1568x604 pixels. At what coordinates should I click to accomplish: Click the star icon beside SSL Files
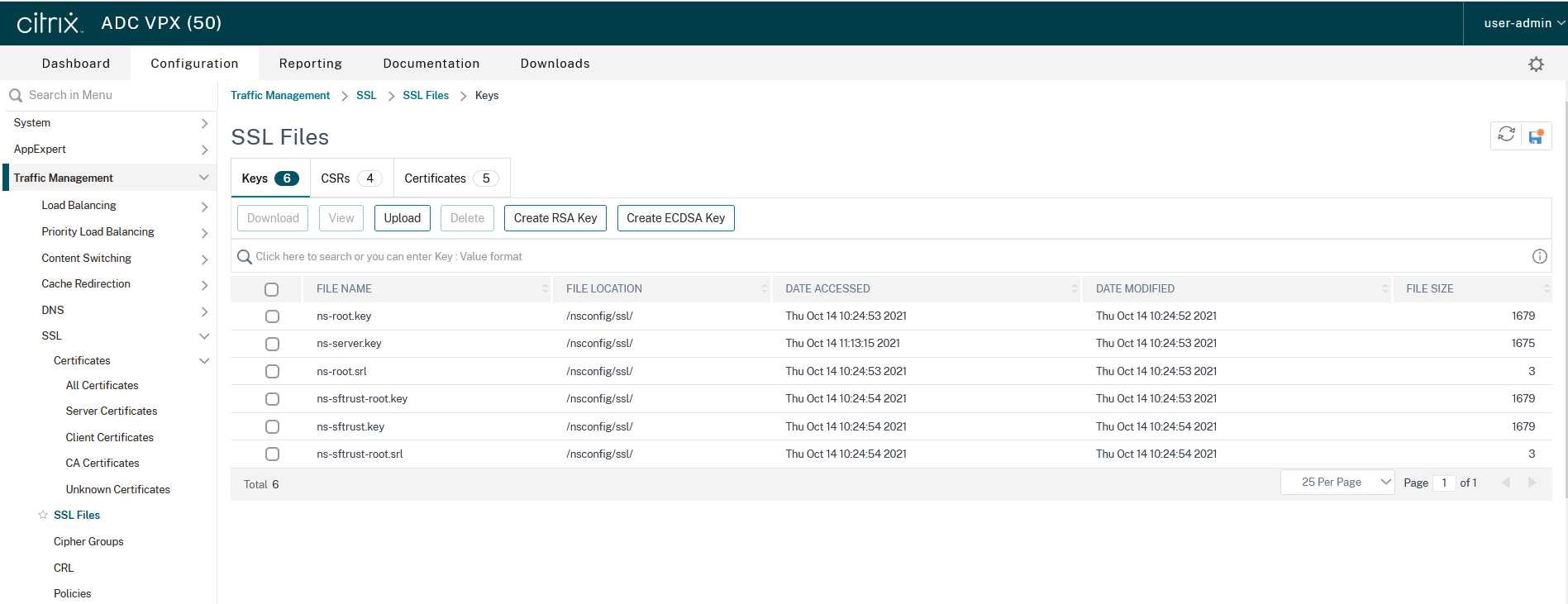[x=43, y=515]
